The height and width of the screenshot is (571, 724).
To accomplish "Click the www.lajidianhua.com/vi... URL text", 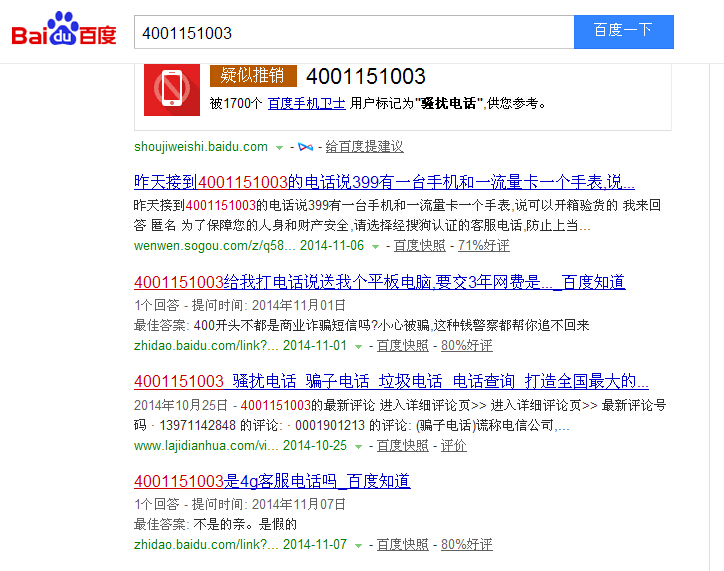I will tap(206, 445).
